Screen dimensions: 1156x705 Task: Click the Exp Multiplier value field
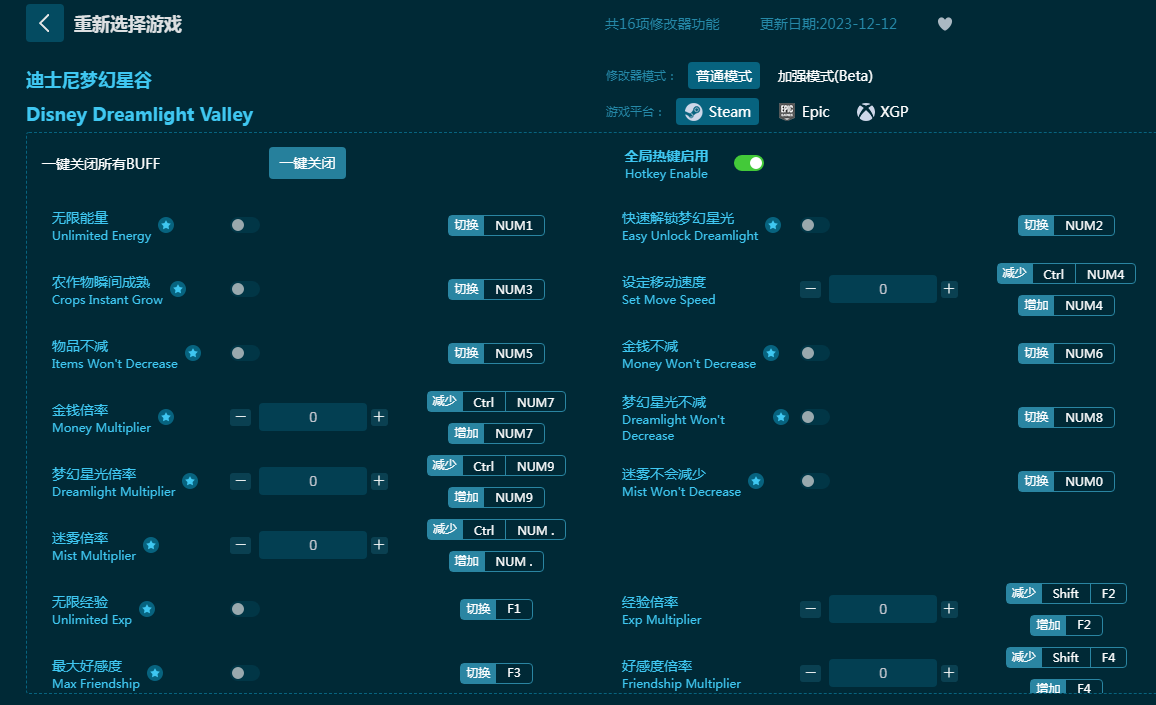(x=882, y=609)
